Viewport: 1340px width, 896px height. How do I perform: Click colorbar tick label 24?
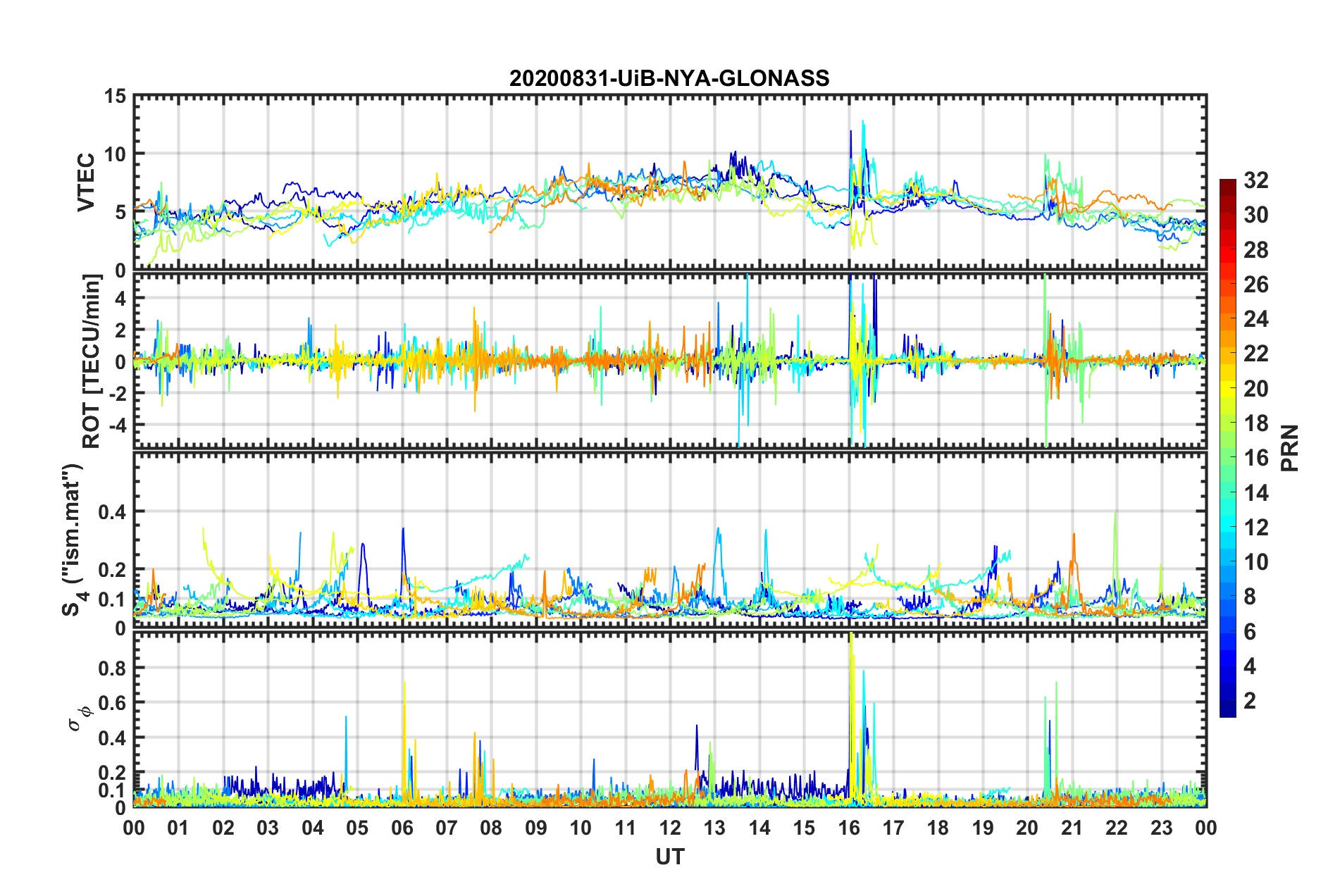[x=1255, y=319]
